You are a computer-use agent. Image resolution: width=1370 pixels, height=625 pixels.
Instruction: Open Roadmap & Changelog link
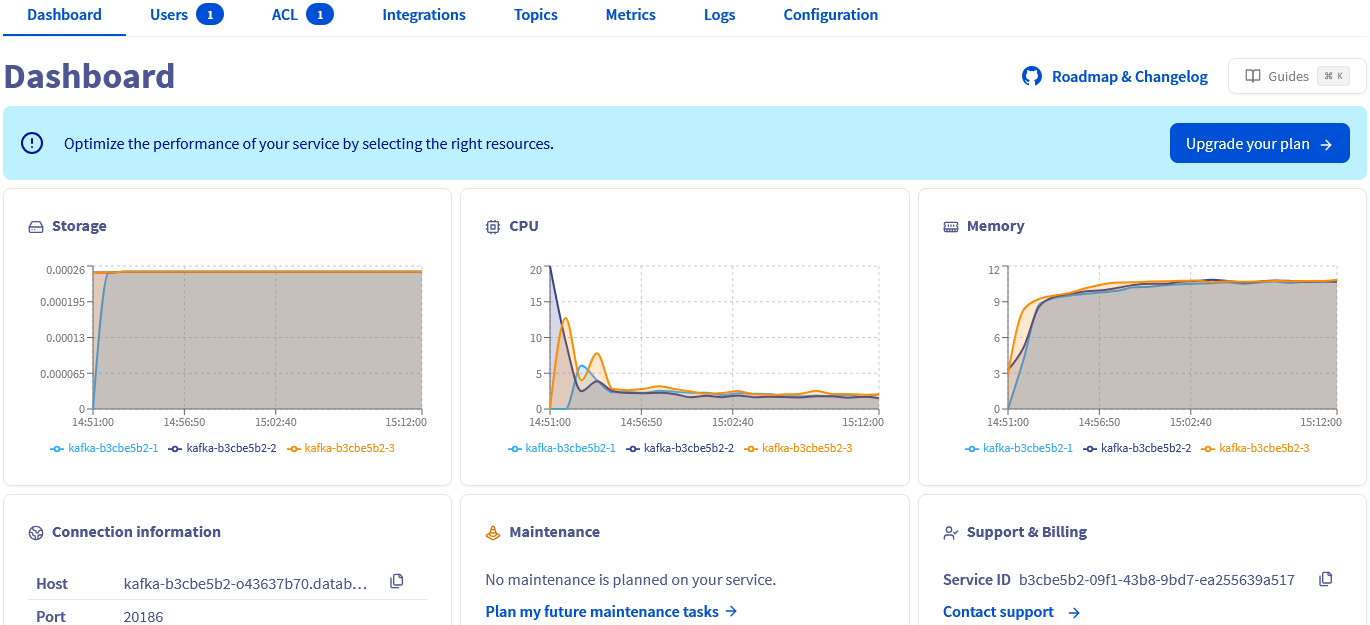click(x=1129, y=76)
